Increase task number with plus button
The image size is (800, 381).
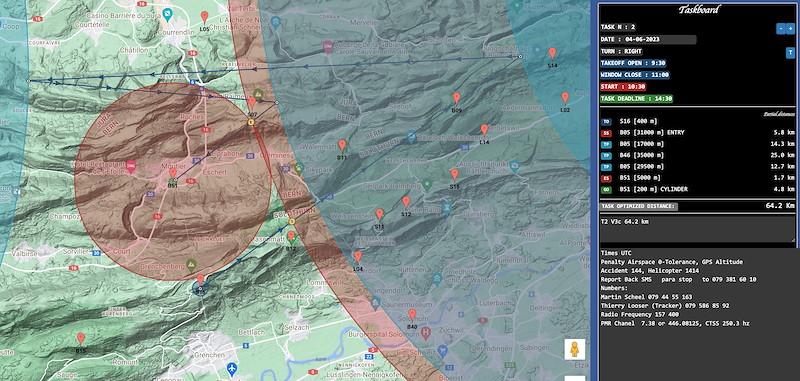[790, 29]
